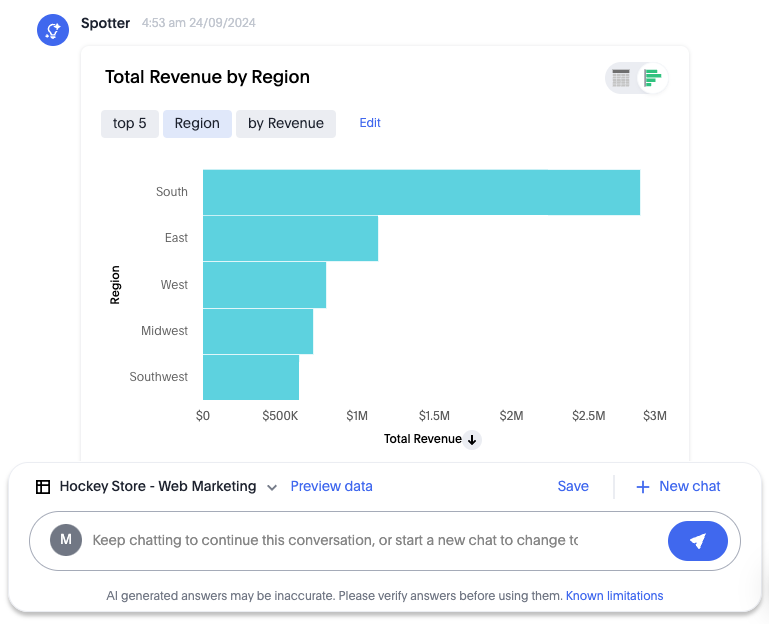769x624 pixels.
Task: Save the current answer
Action: tap(573, 486)
